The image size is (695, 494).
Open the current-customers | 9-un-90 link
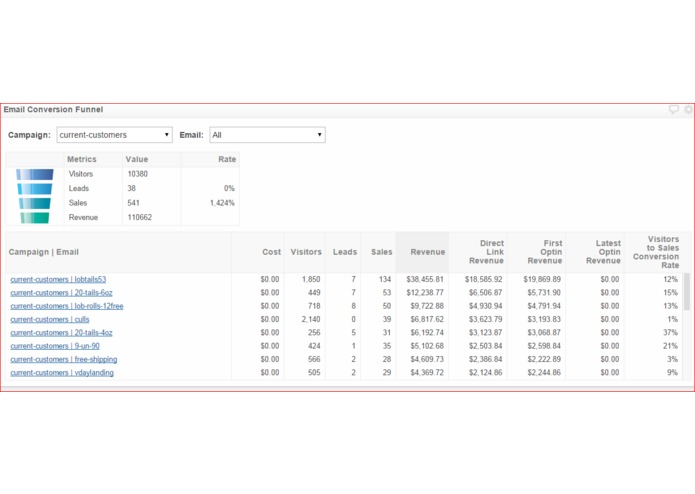point(55,346)
